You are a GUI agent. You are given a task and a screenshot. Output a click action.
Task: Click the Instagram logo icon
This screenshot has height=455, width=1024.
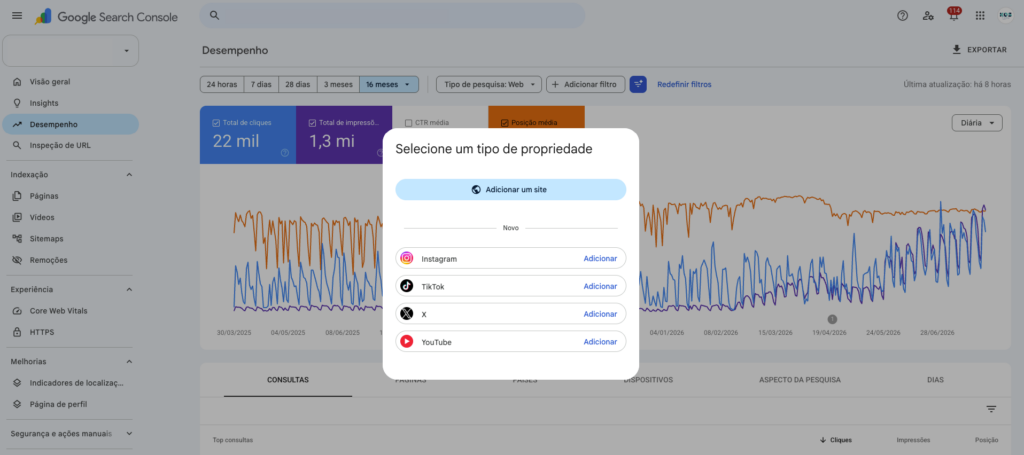[407, 258]
